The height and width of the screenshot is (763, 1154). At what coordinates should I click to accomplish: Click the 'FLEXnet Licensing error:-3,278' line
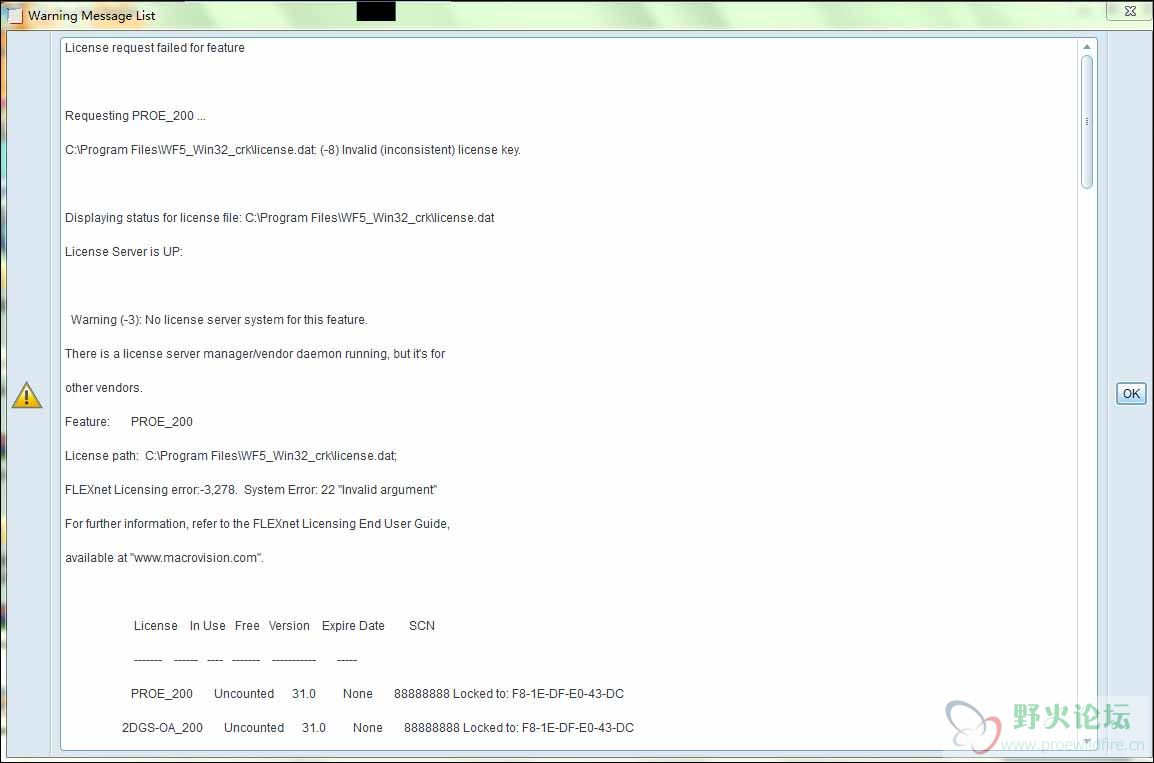(x=251, y=489)
